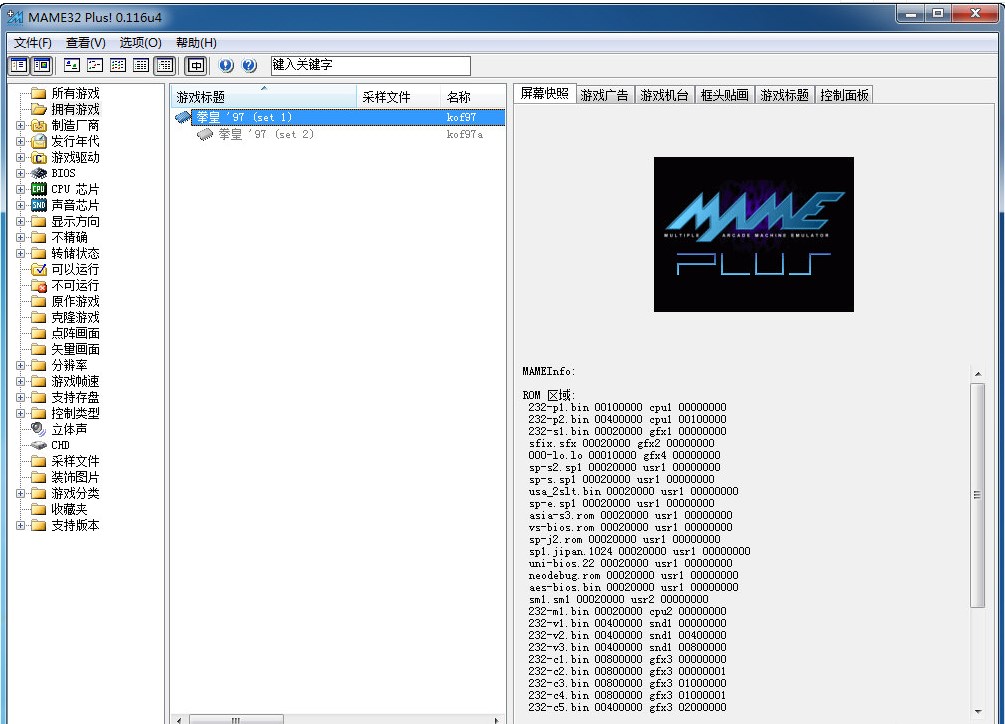Select the kof97a clone game row
This screenshot has height=724, width=1005.
pyautogui.click(x=338, y=134)
